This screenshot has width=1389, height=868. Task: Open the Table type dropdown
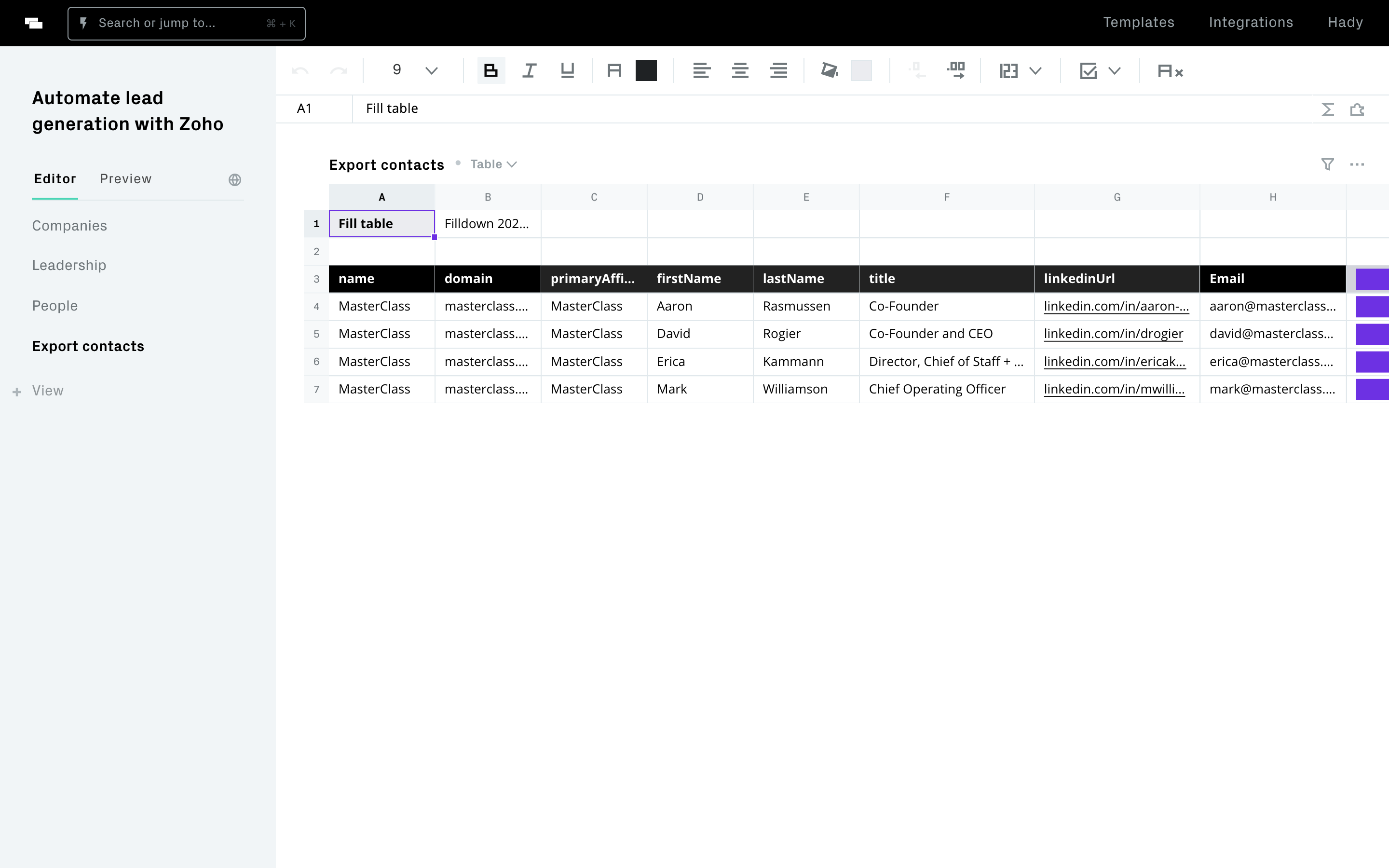(x=493, y=164)
